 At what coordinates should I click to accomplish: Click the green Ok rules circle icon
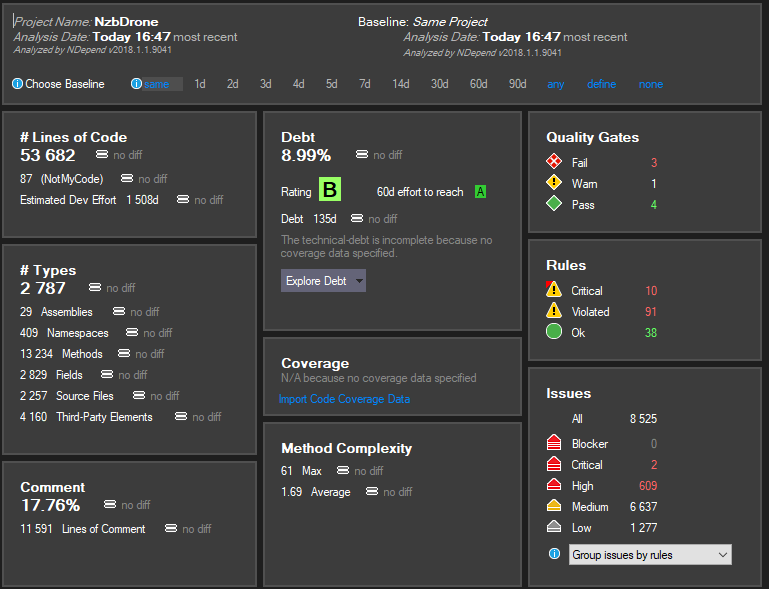pyautogui.click(x=554, y=332)
